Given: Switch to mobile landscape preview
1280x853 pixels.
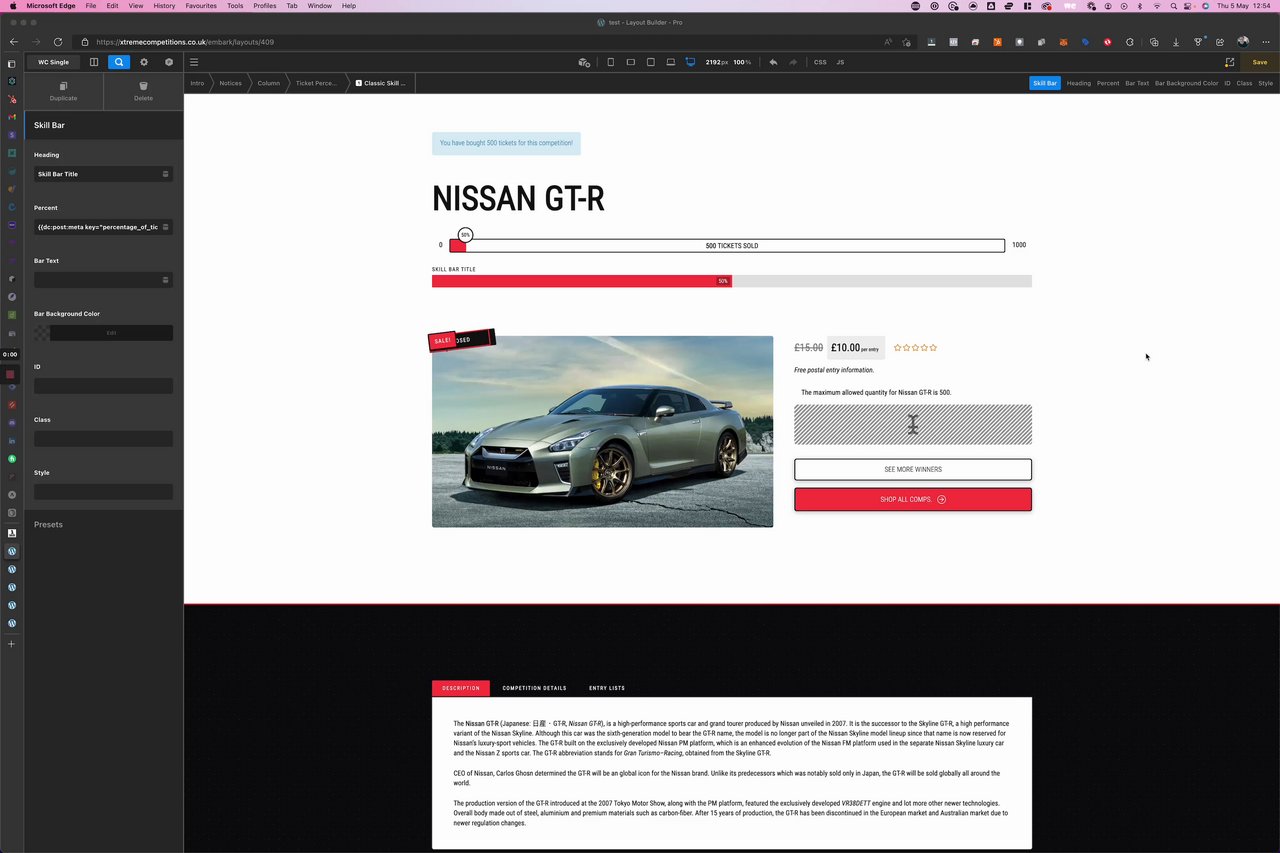Looking at the screenshot, I should [631, 62].
